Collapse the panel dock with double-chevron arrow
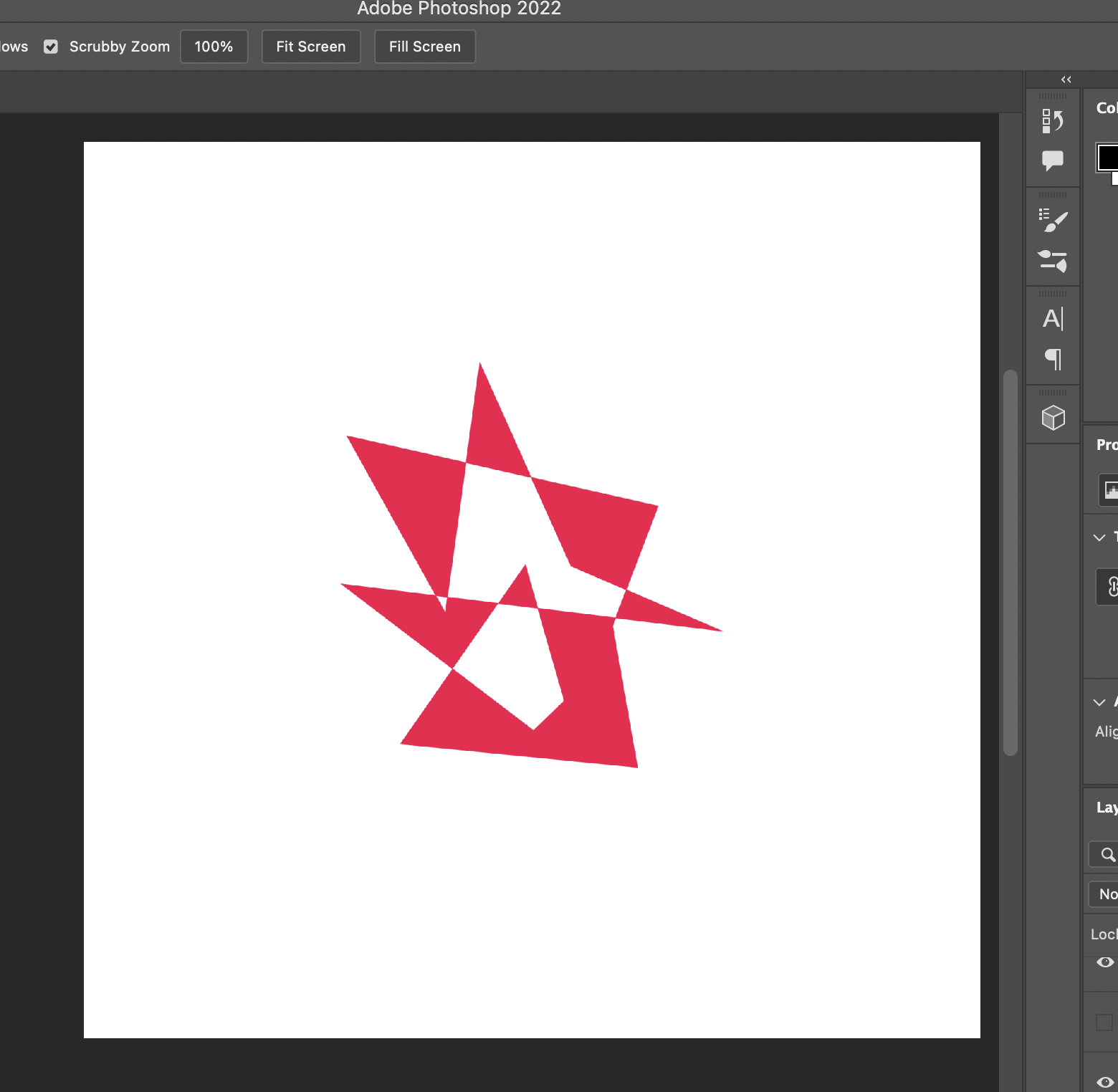This screenshot has height=1092, width=1118. point(1066,79)
